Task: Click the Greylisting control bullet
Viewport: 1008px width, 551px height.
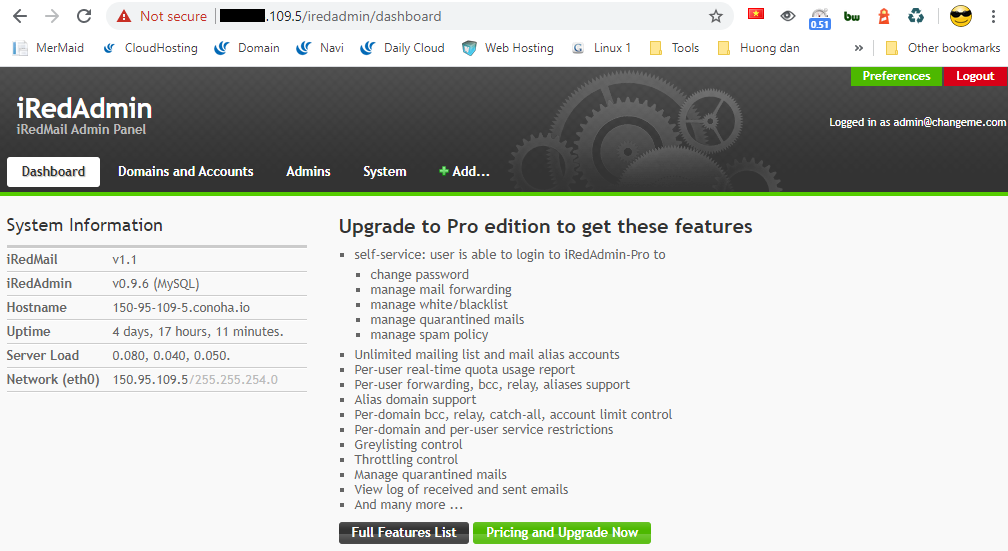Action: click(408, 444)
